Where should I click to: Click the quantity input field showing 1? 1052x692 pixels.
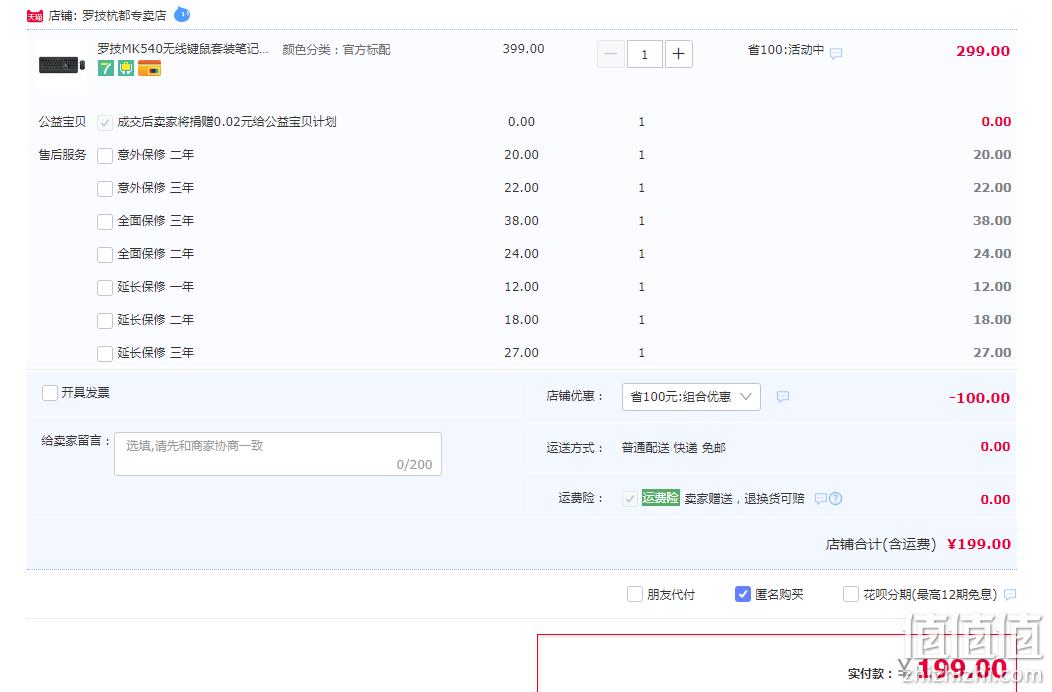tap(645, 54)
